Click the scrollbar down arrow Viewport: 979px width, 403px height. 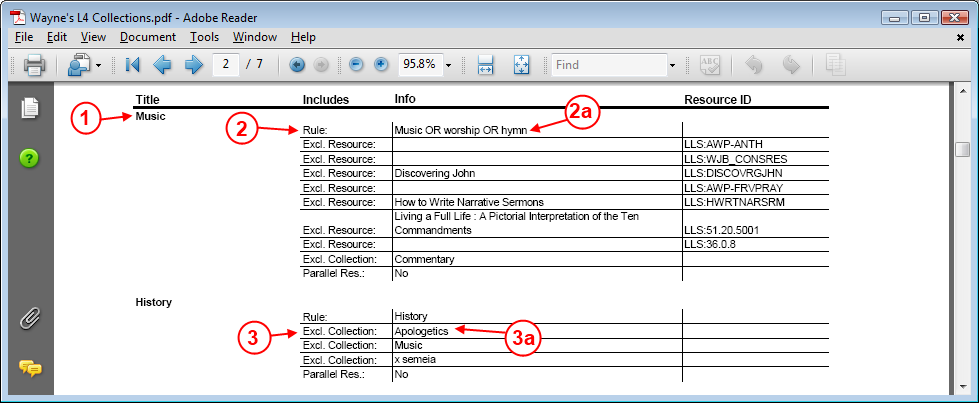coord(963,387)
